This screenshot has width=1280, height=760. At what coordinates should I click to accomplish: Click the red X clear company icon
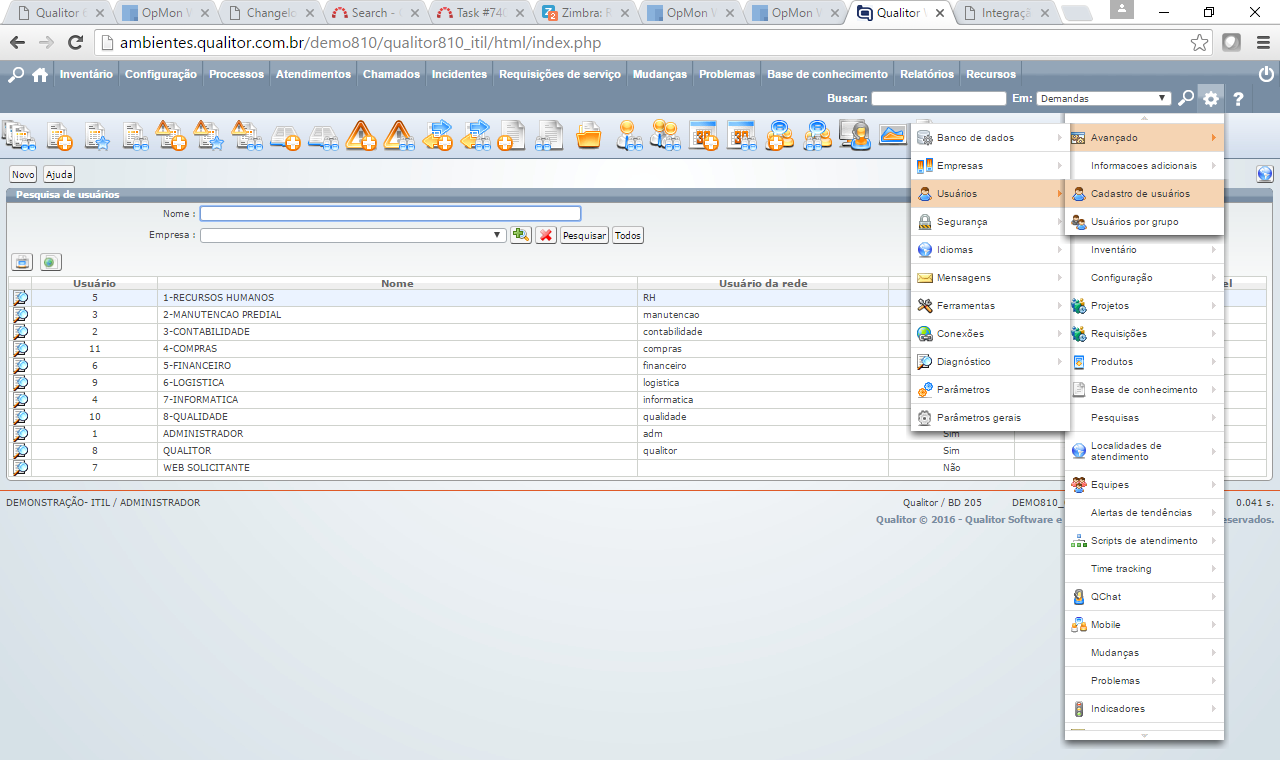[545, 235]
